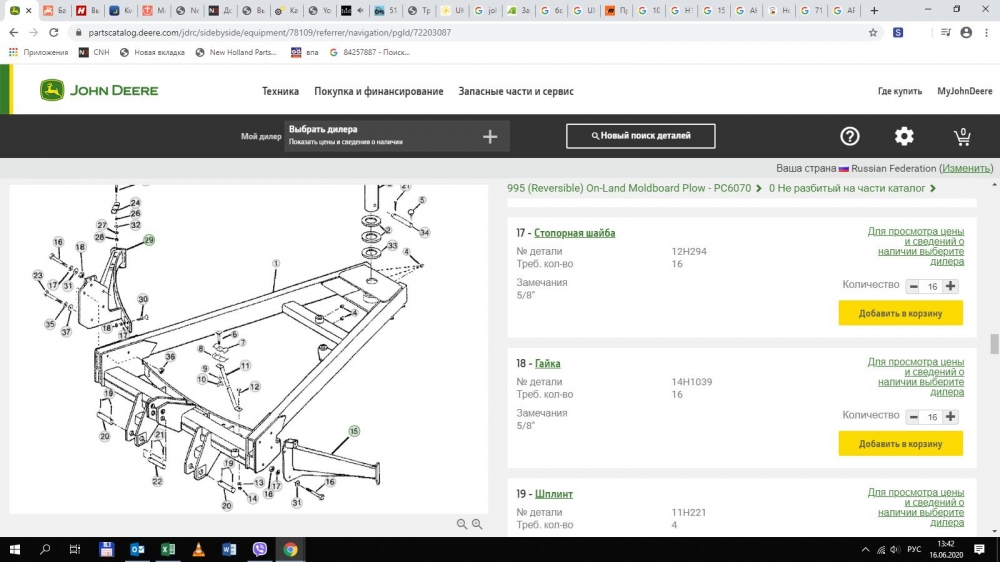Open the Техника menu
1000x562 pixels.
[280, 91]
